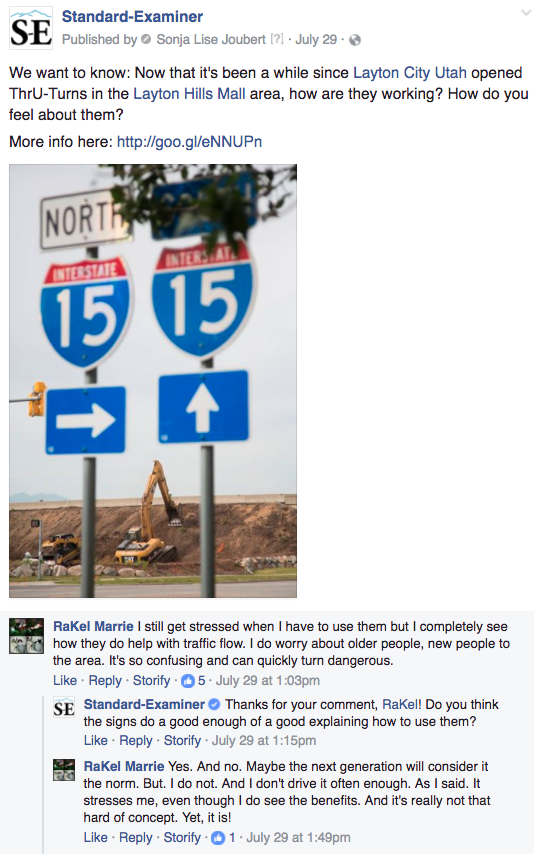Like RaKel Marrie's last reply
534x854 pixels.
point(95,838)
